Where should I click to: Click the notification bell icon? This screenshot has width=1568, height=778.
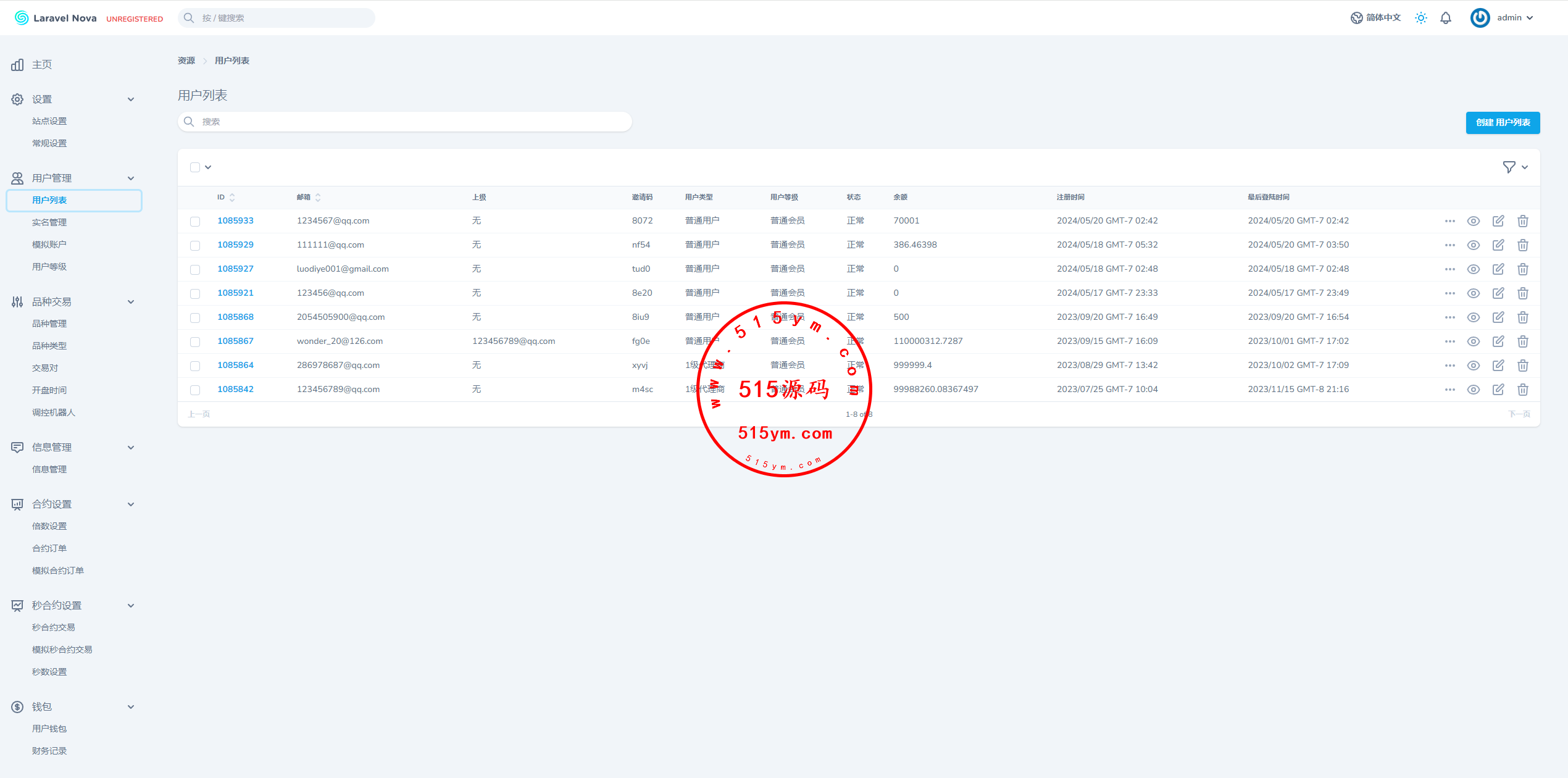click(x=1446, y=18)
